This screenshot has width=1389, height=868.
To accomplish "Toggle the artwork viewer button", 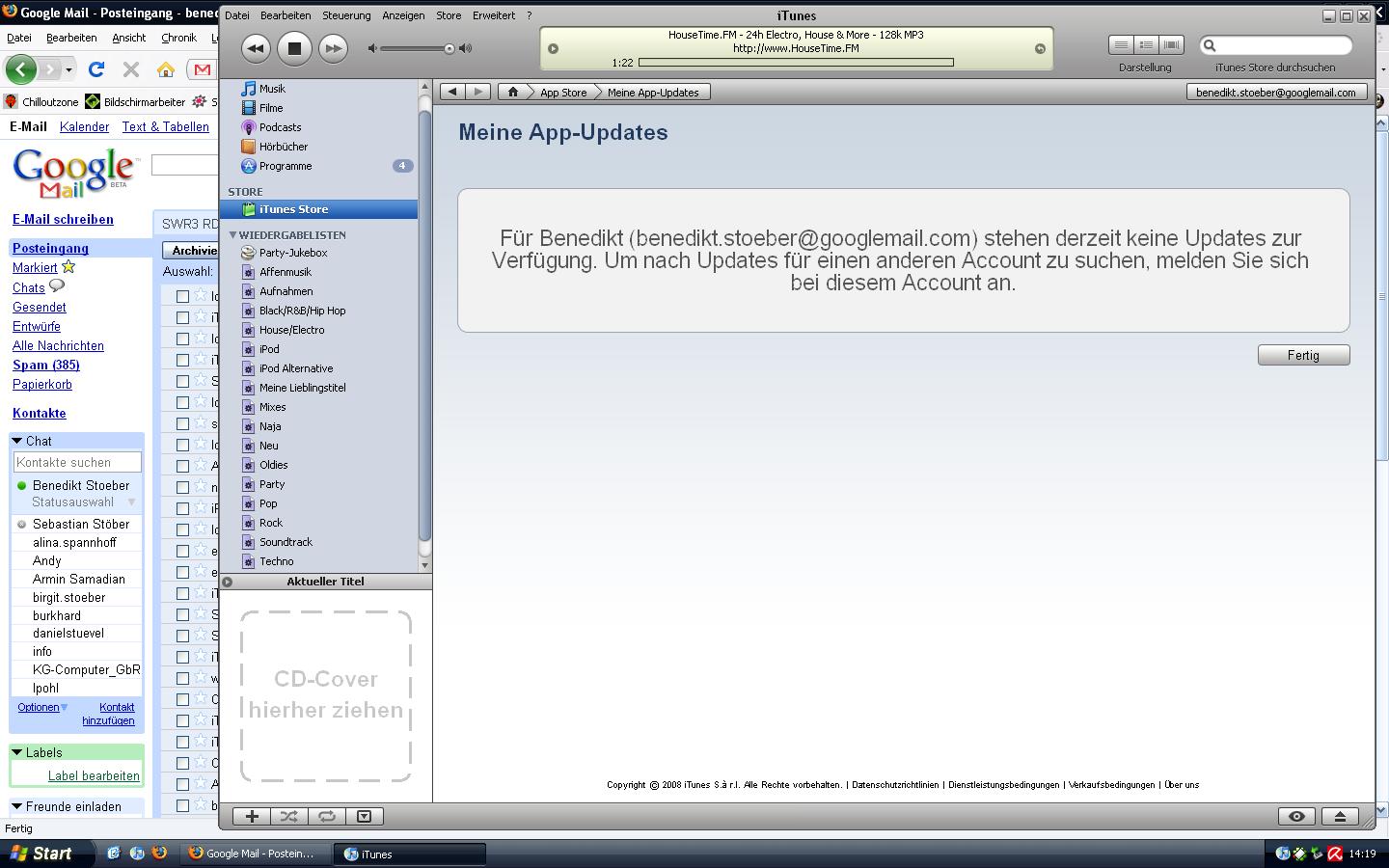I will click(x=364, y=816).
